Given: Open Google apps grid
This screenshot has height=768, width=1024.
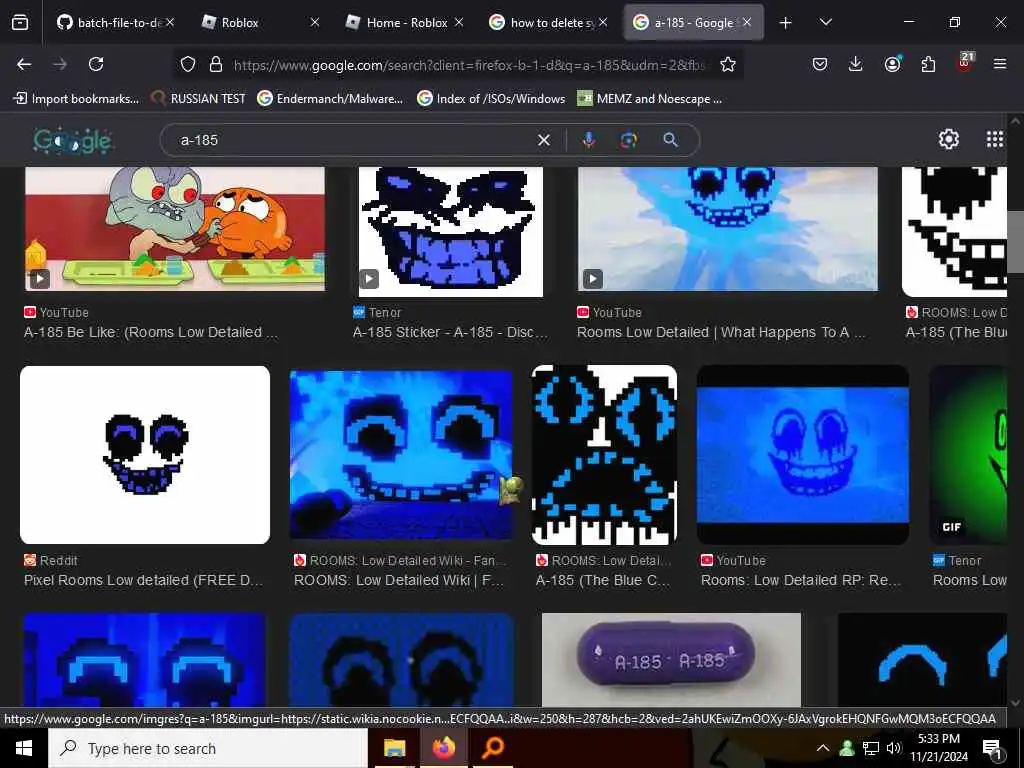Looking at the screenshot, I should point(994,139).
